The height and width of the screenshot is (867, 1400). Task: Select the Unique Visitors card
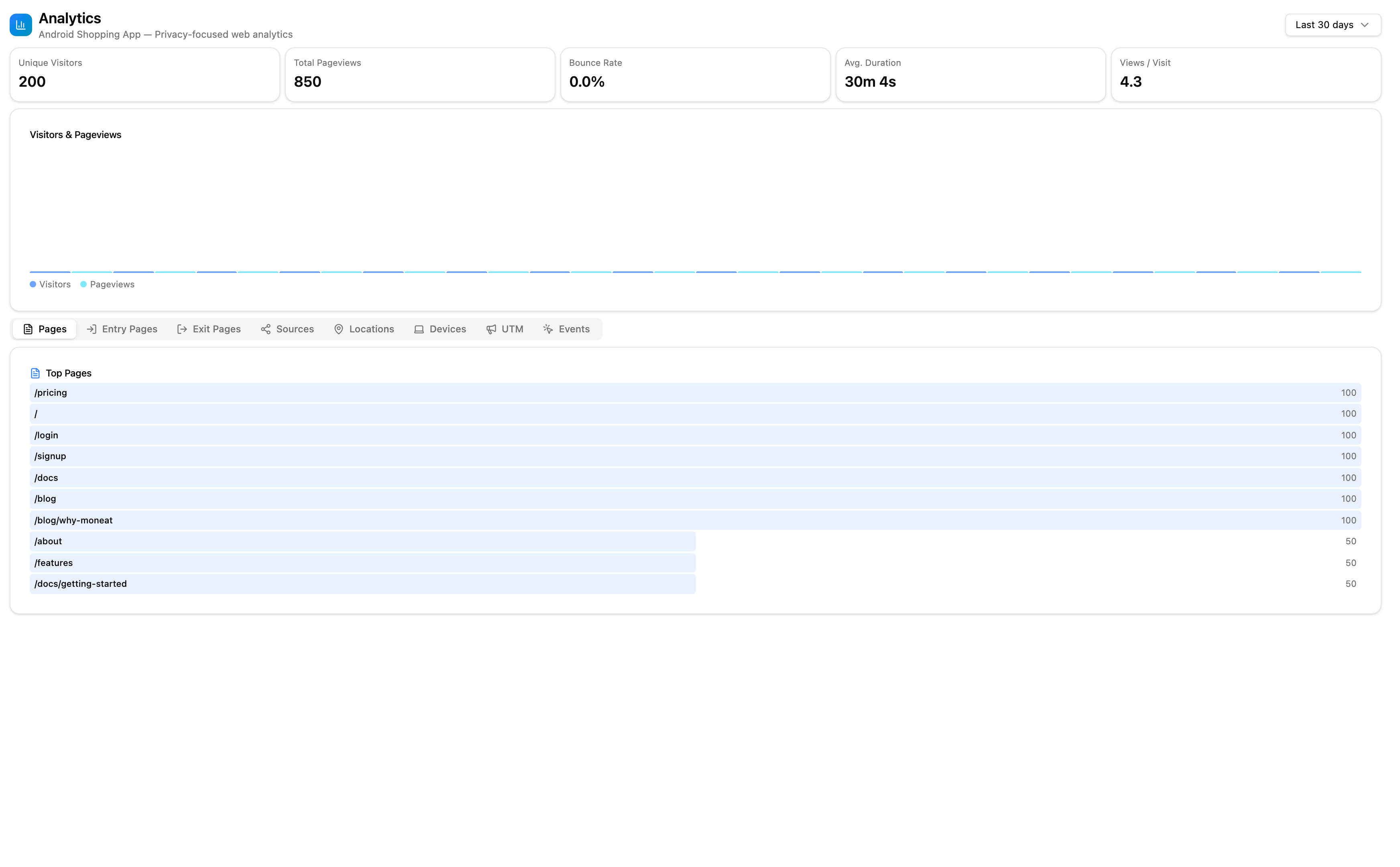point(144,75)
